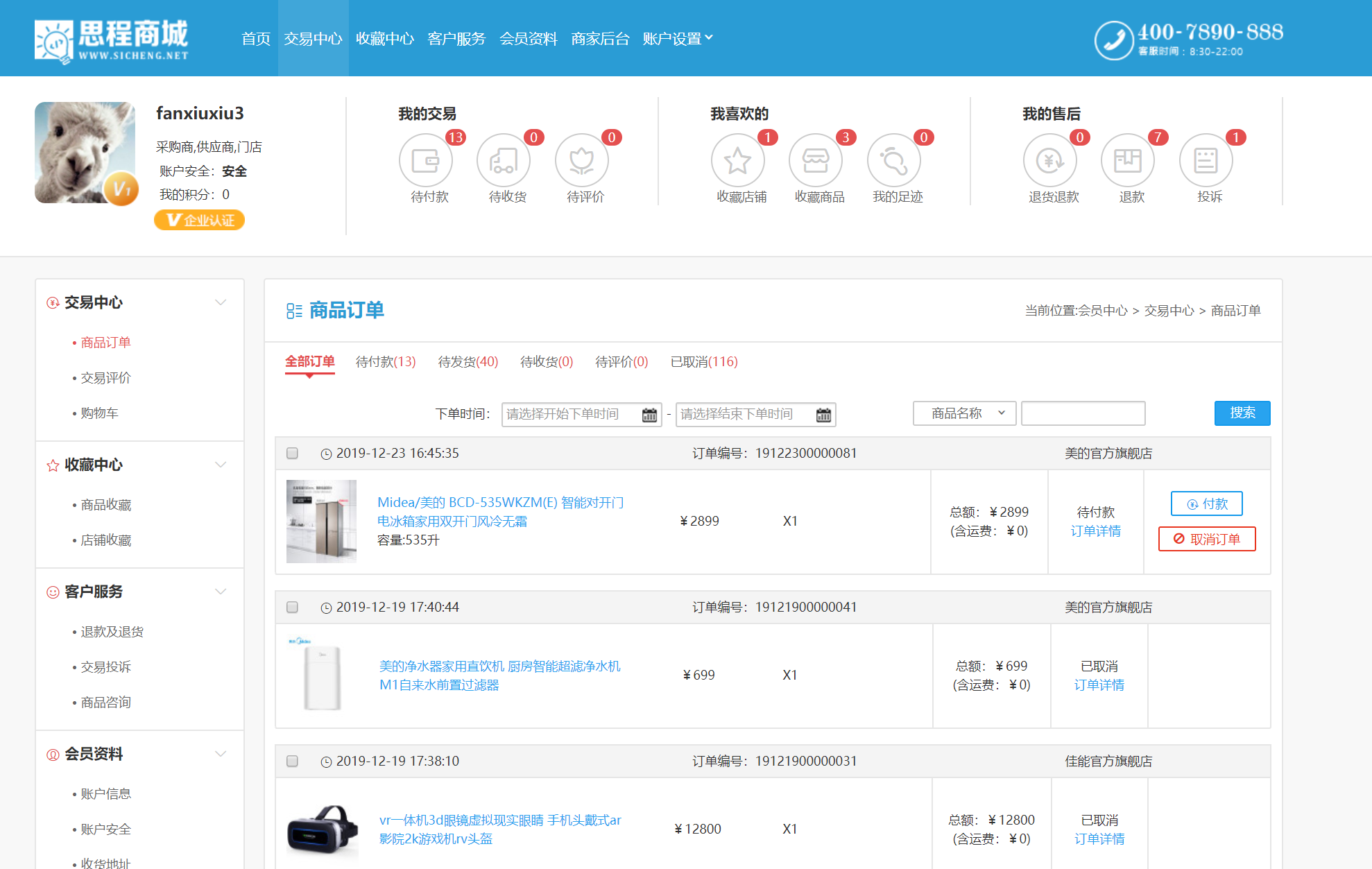
Task: Open 客户服务 in the top navigation
Action: point(456,38)
